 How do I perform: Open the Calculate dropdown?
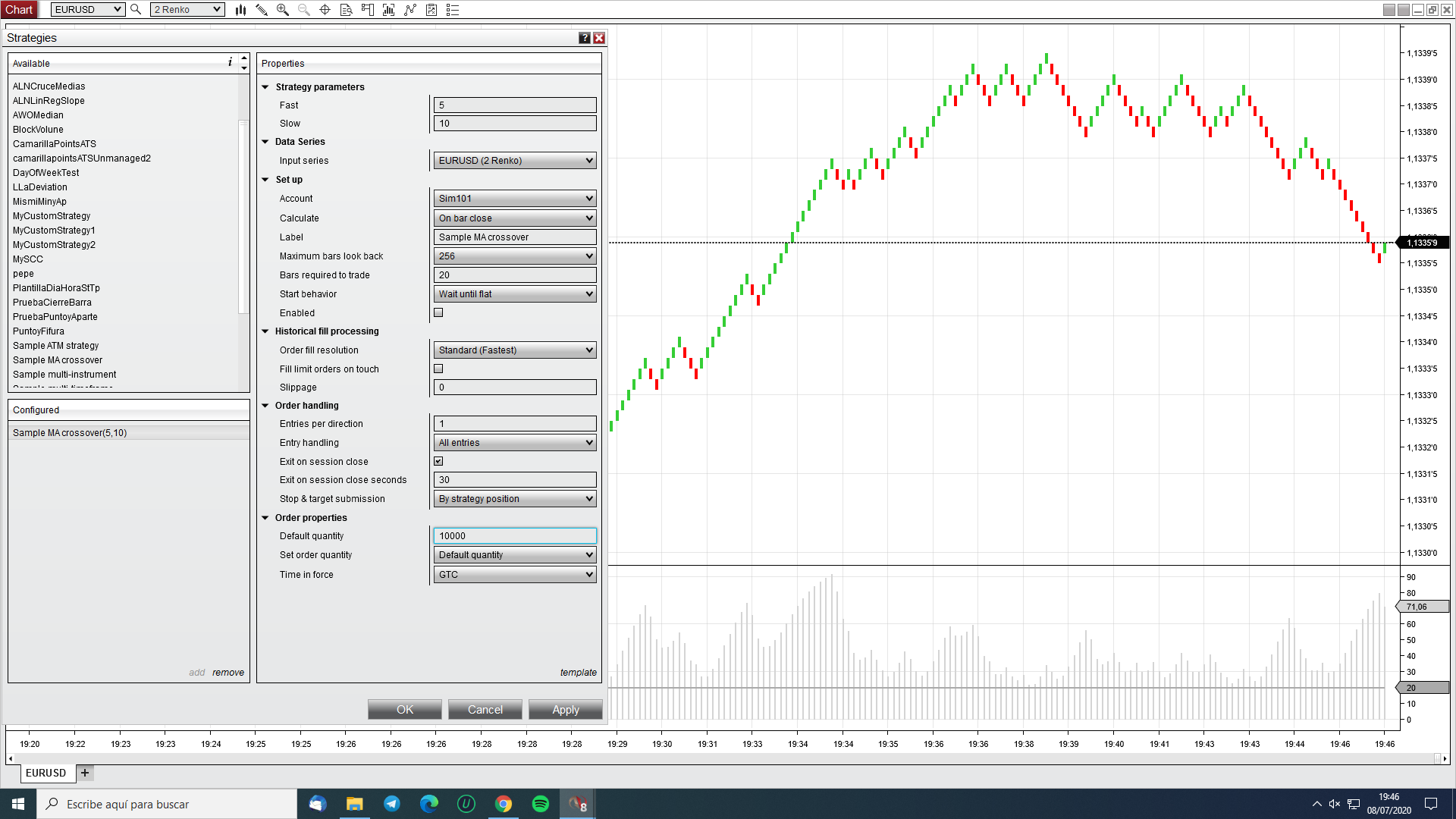515,218
